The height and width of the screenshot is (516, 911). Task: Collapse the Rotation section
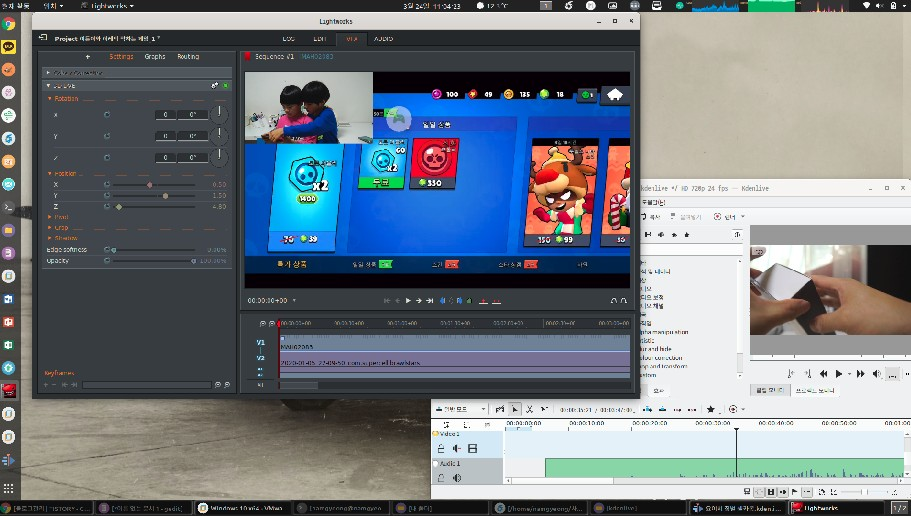50,99
